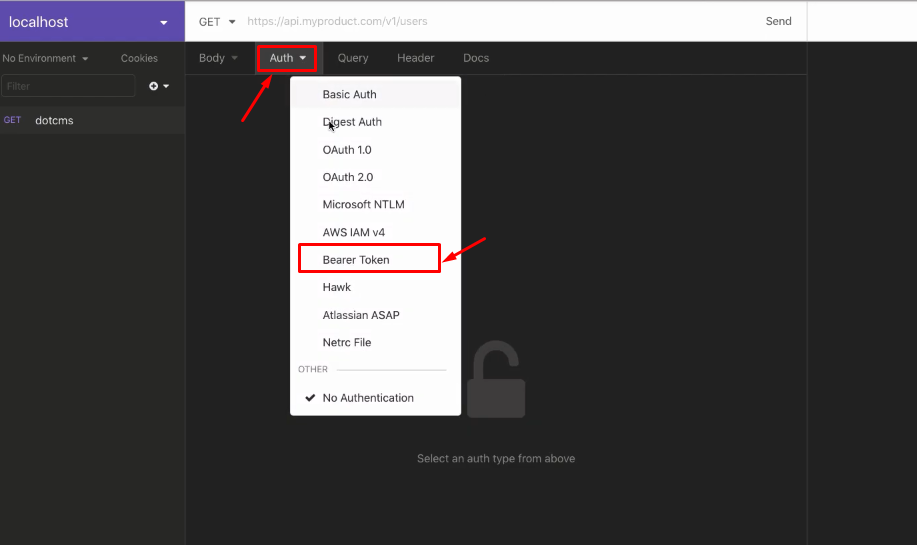Image resolution: width=917 pixels, height=545 pixels.
Task: Click the request URL input field
Action: tap(490, 21)
